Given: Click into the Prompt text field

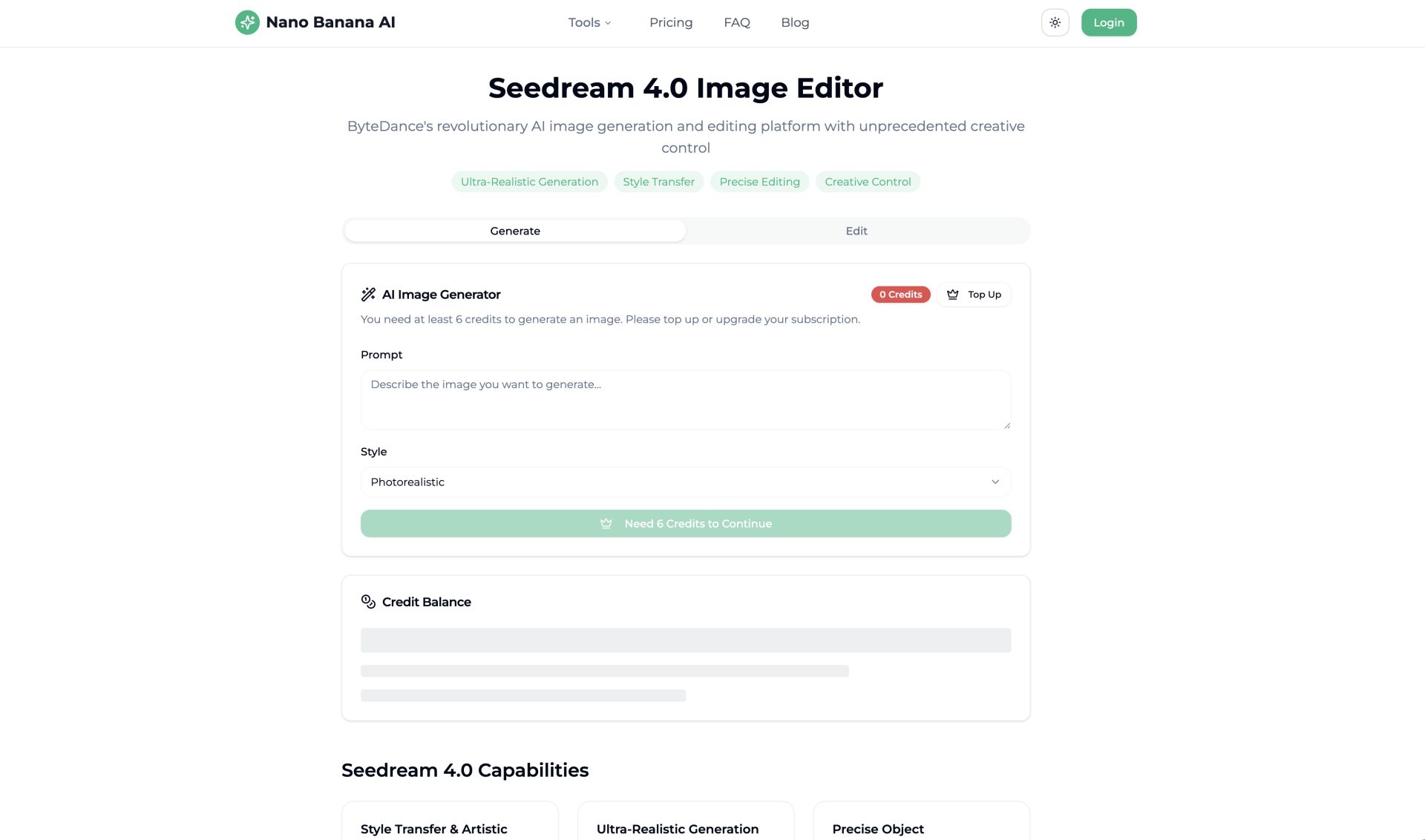Looking at the screenshot, I should [x=685, y=399].
